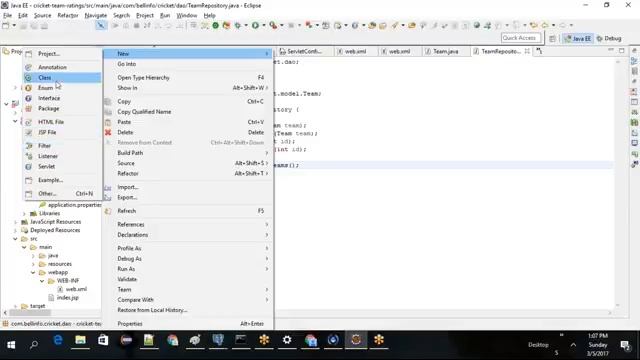Select Enum in the New submenu
640x360 pixels.
click(x=62, y=88)
